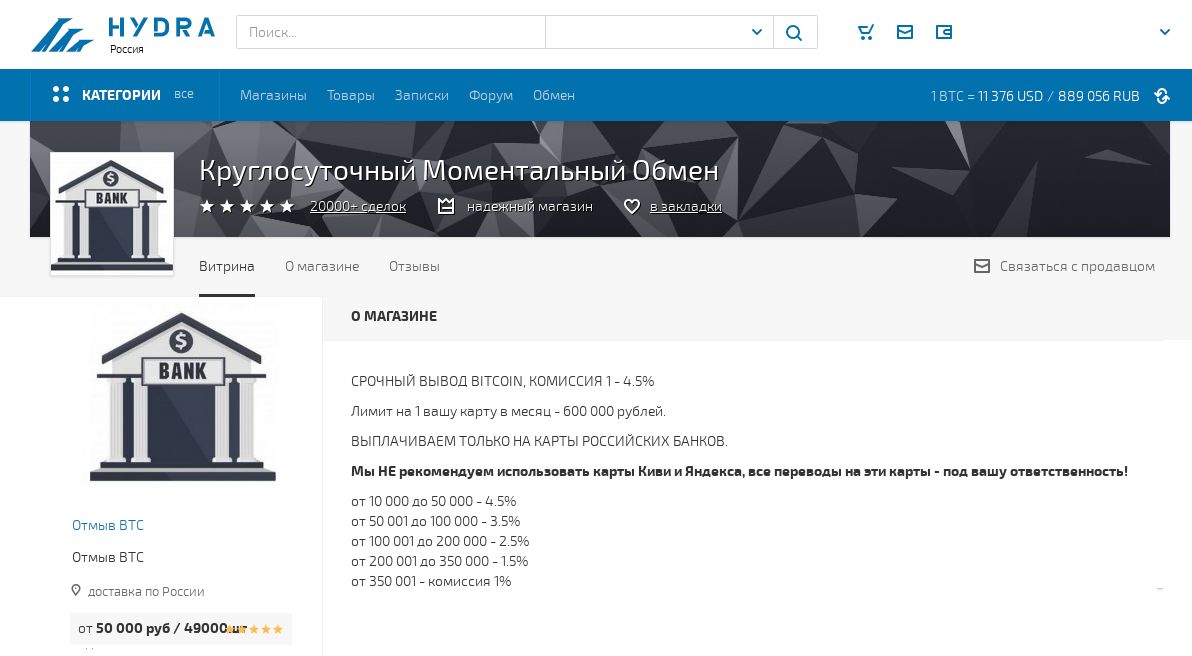Image resolution: width=1192 pixels, height=656 pixels.
Task: Click the heart bookmark icon
Action: pyautogui.click(x=632, y=206)
